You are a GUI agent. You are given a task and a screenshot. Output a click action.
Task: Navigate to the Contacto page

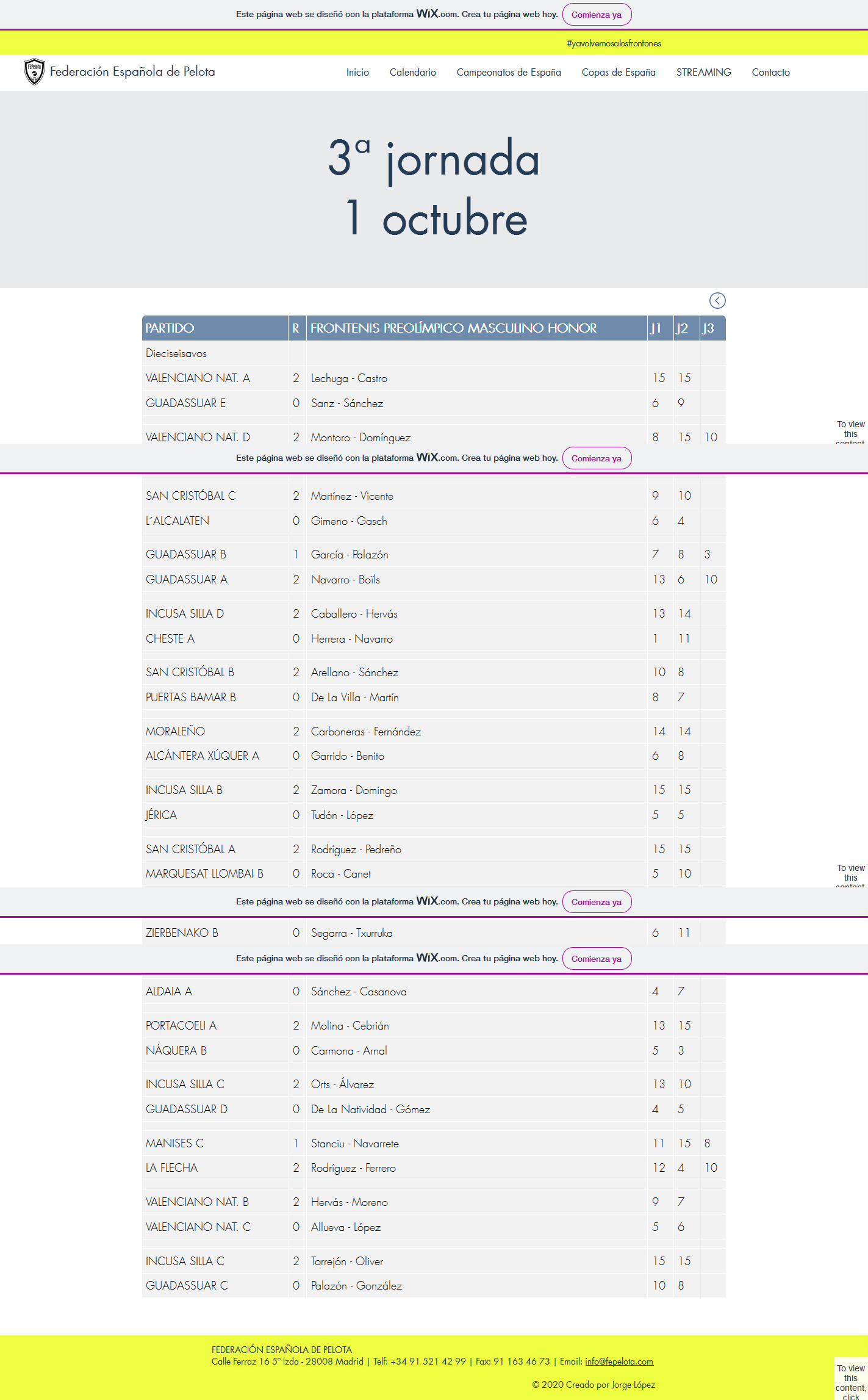(x=770, y=72)
